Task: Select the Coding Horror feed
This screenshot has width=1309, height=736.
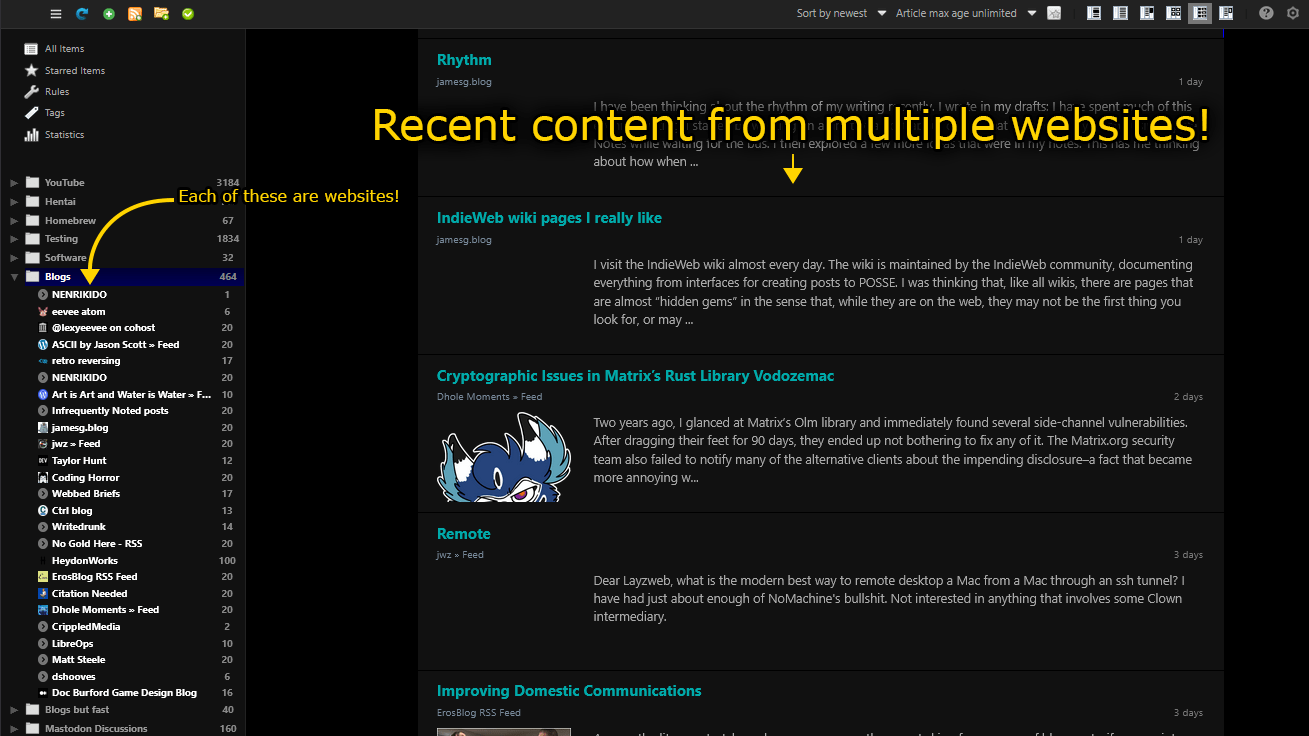Action: (x=85, y=478)
